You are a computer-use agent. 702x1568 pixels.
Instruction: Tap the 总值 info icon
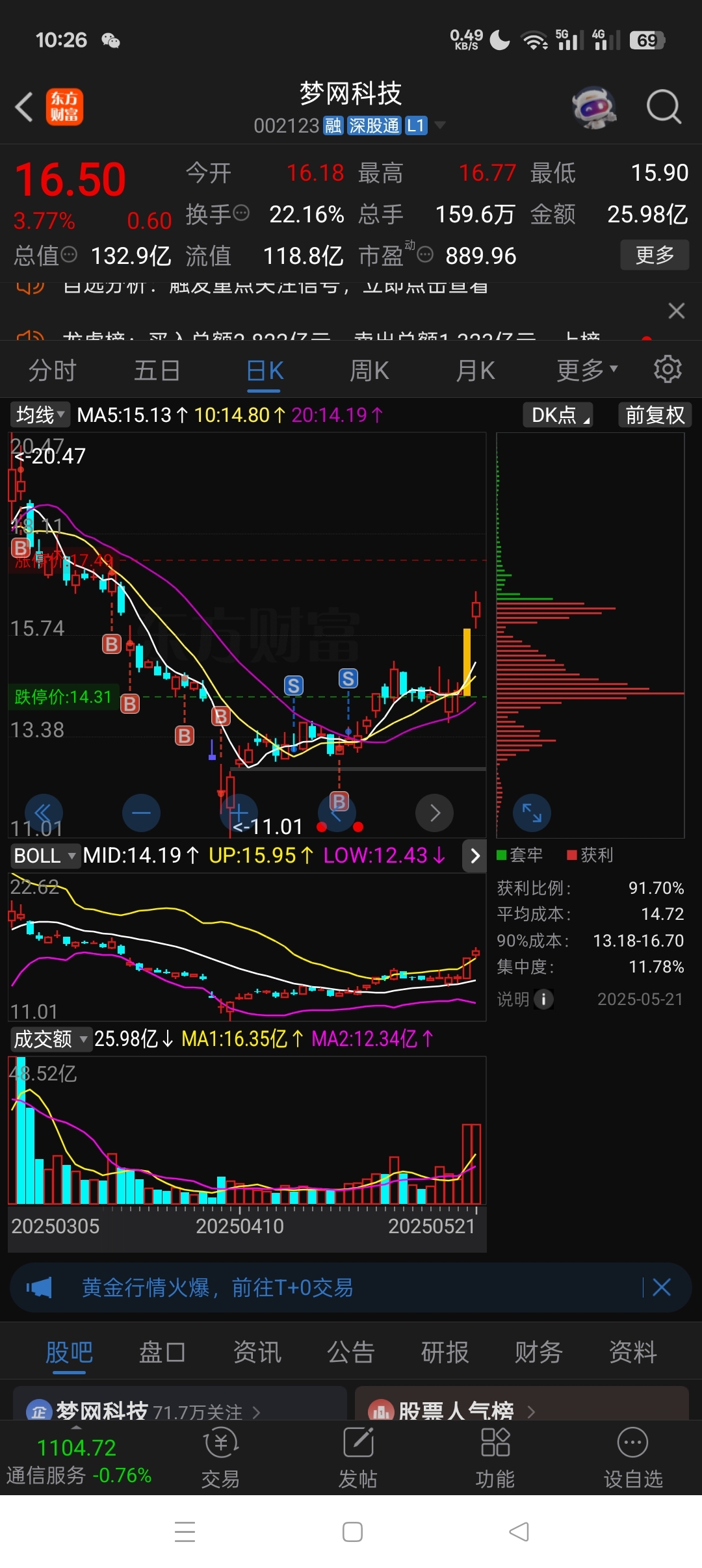(69, 254)
